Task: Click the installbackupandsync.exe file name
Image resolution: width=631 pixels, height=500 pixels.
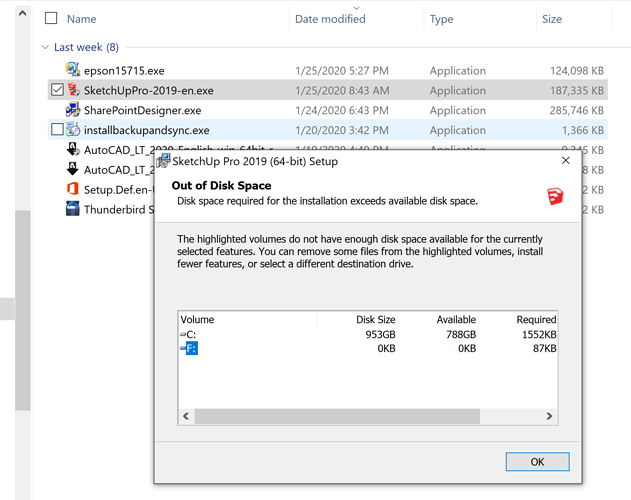Action: (146, 130)
